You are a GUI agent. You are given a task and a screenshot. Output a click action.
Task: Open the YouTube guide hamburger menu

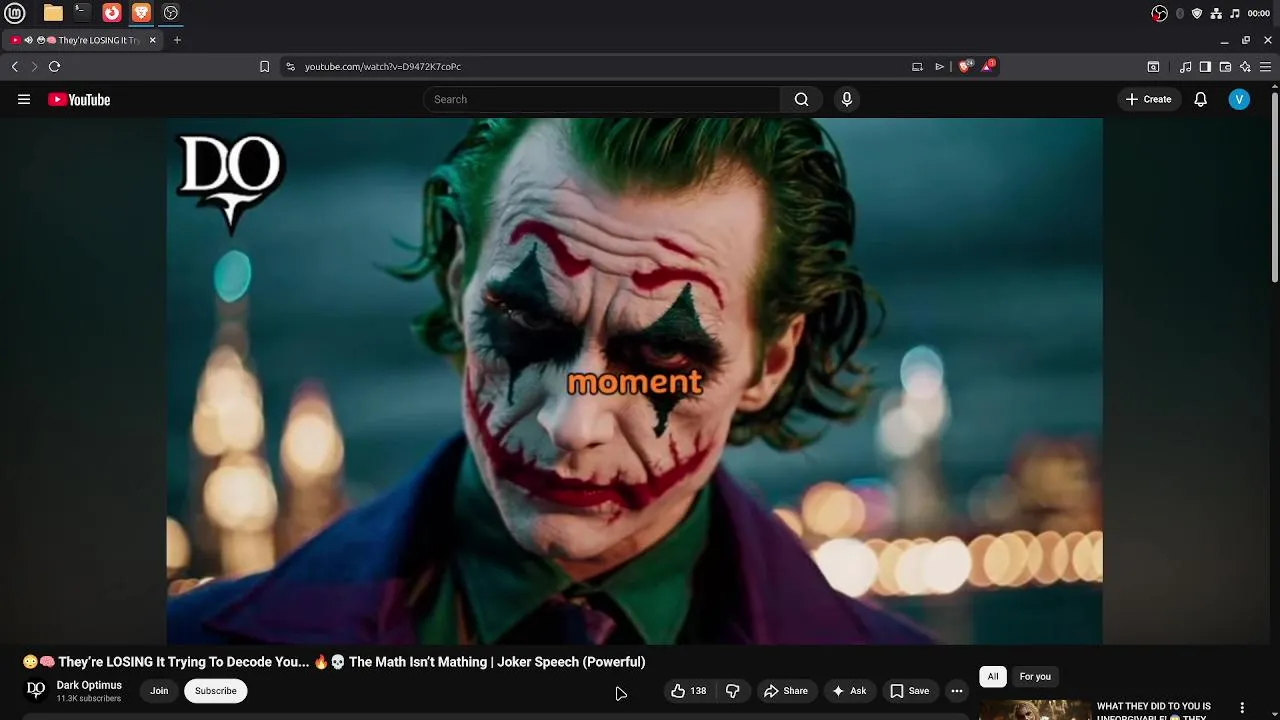24,99
